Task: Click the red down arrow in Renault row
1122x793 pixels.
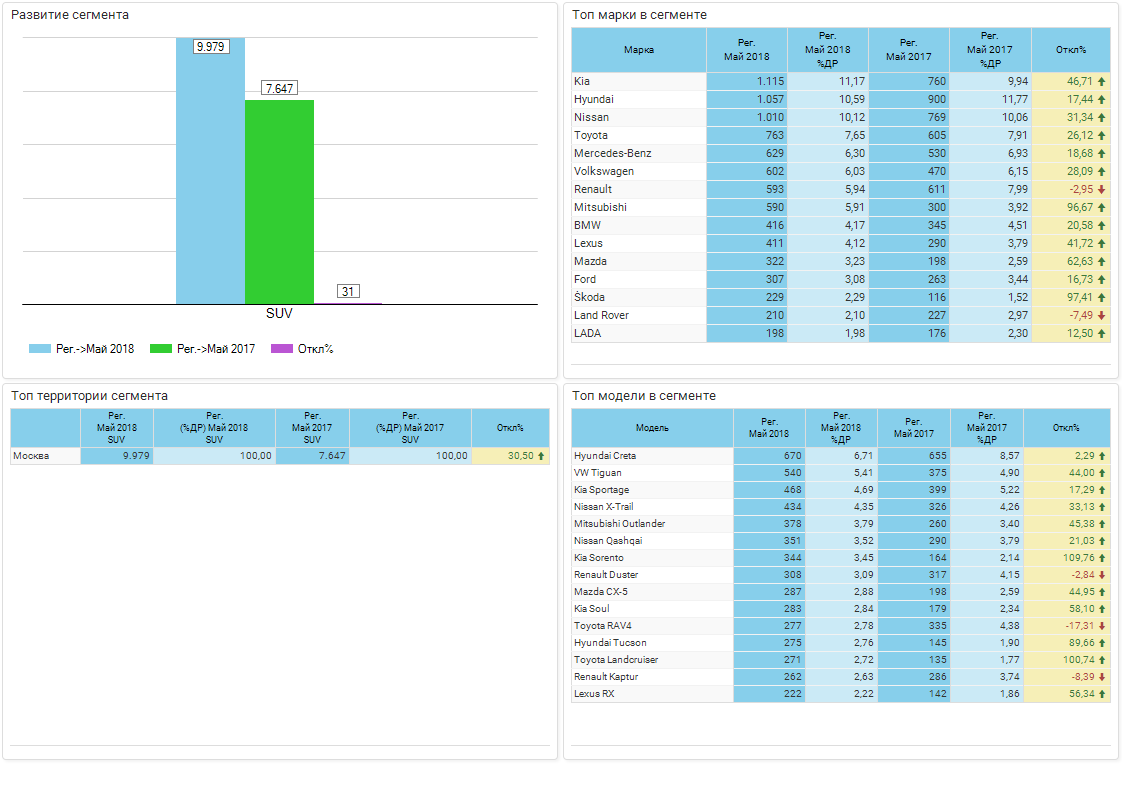Action: 1101,189
